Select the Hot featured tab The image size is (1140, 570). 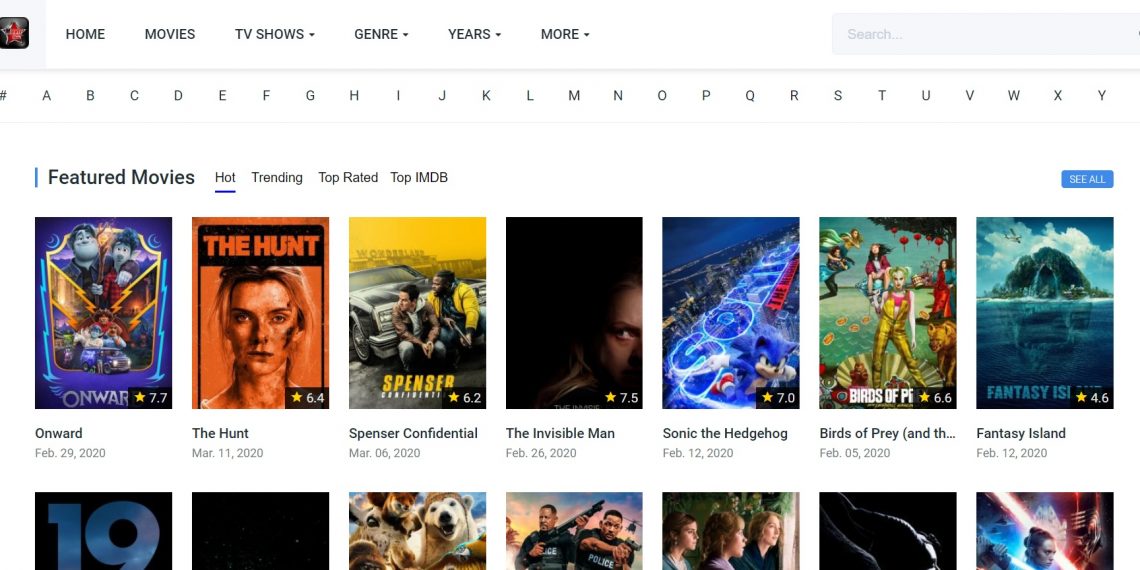[225, 177]
